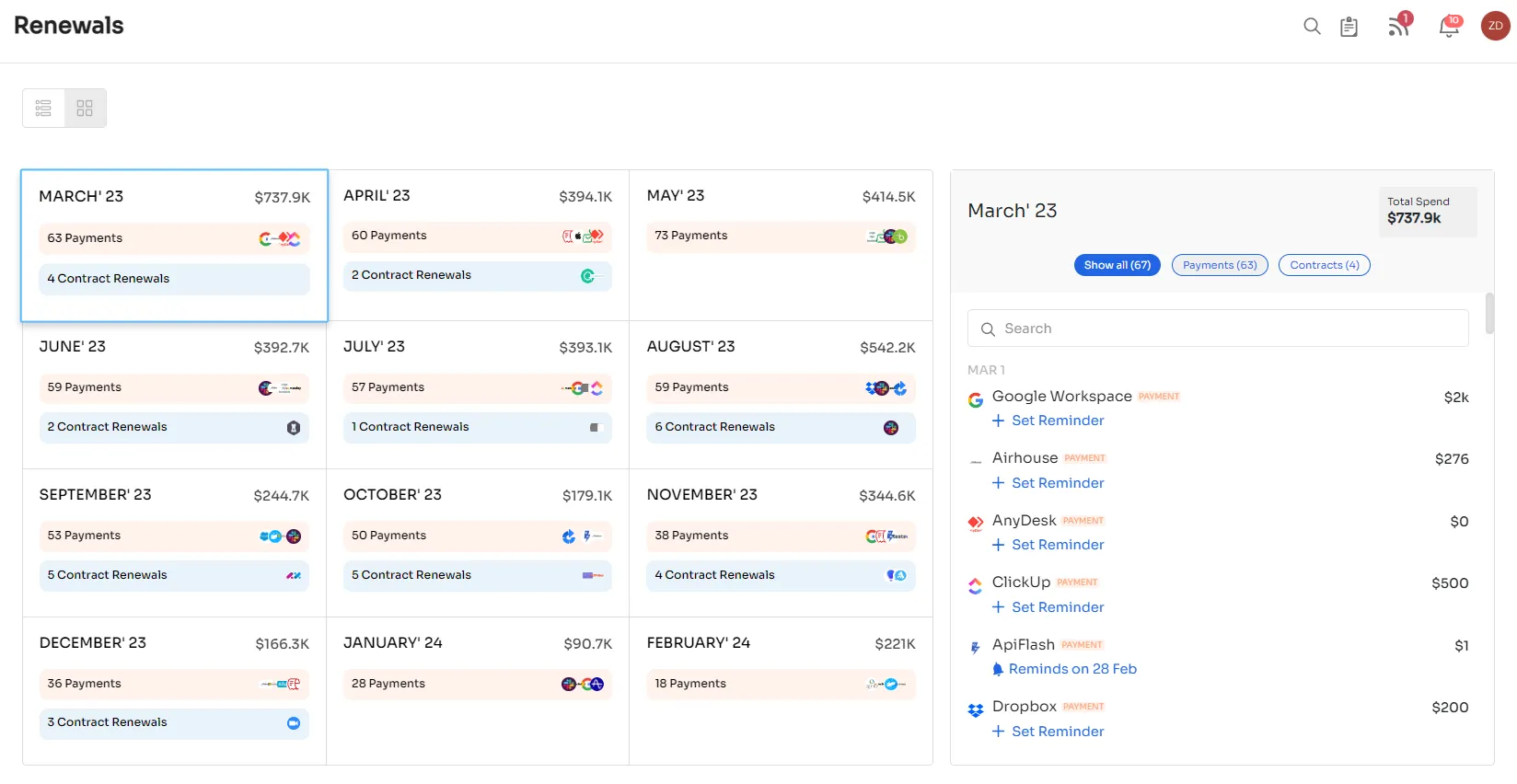Click the March panel vertical scrollbar
Viewport: 1517px width, 784px height.
coord(1489,313)
